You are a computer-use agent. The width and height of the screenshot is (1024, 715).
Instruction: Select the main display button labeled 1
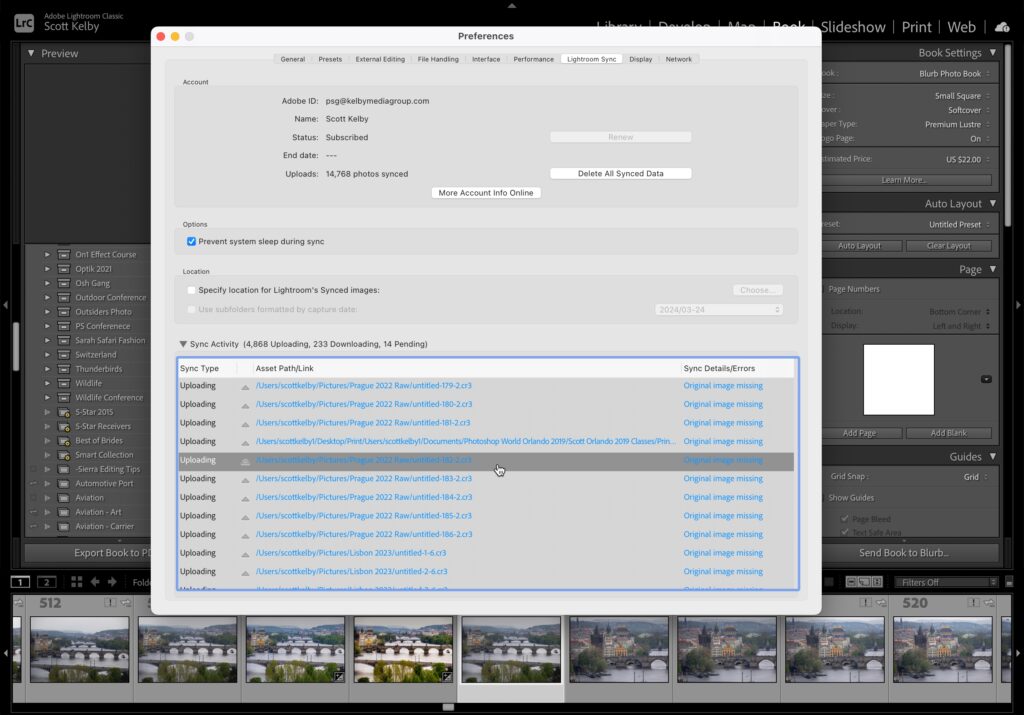pos(20,582)
